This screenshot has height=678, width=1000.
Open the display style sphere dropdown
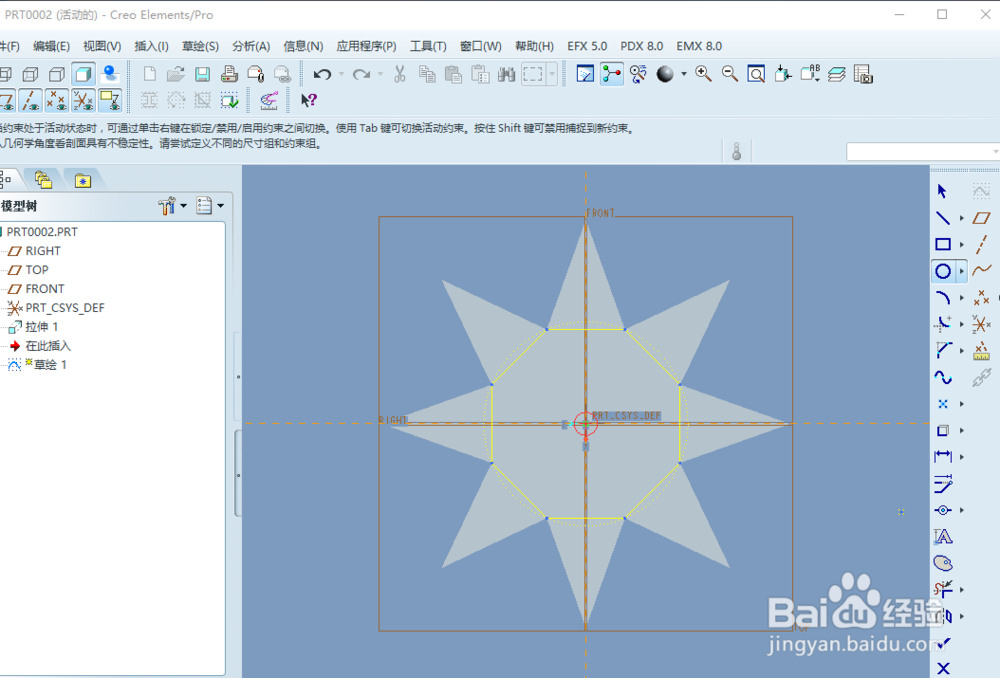pos(684,75)
